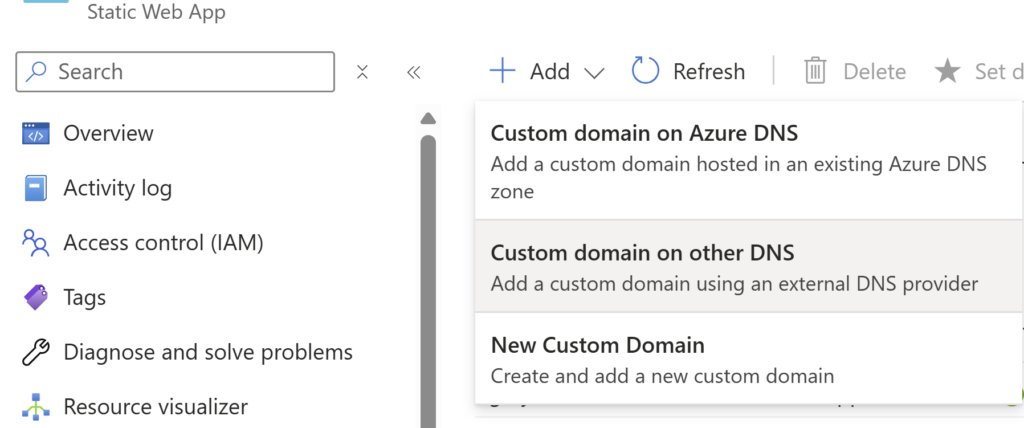Click the greyed Delete label

[x=874, y=71]
